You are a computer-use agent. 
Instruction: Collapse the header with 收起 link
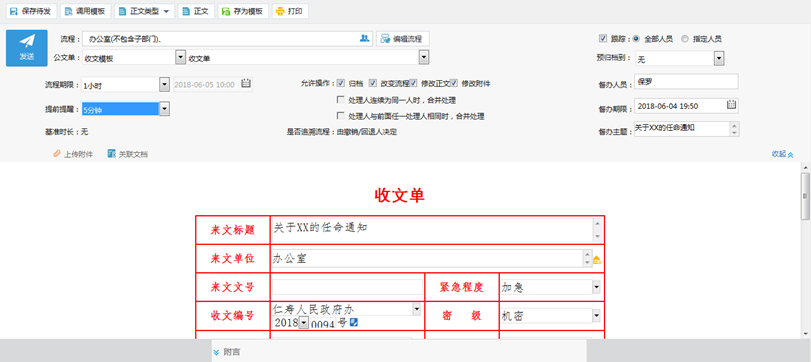(x=782, y=154)
